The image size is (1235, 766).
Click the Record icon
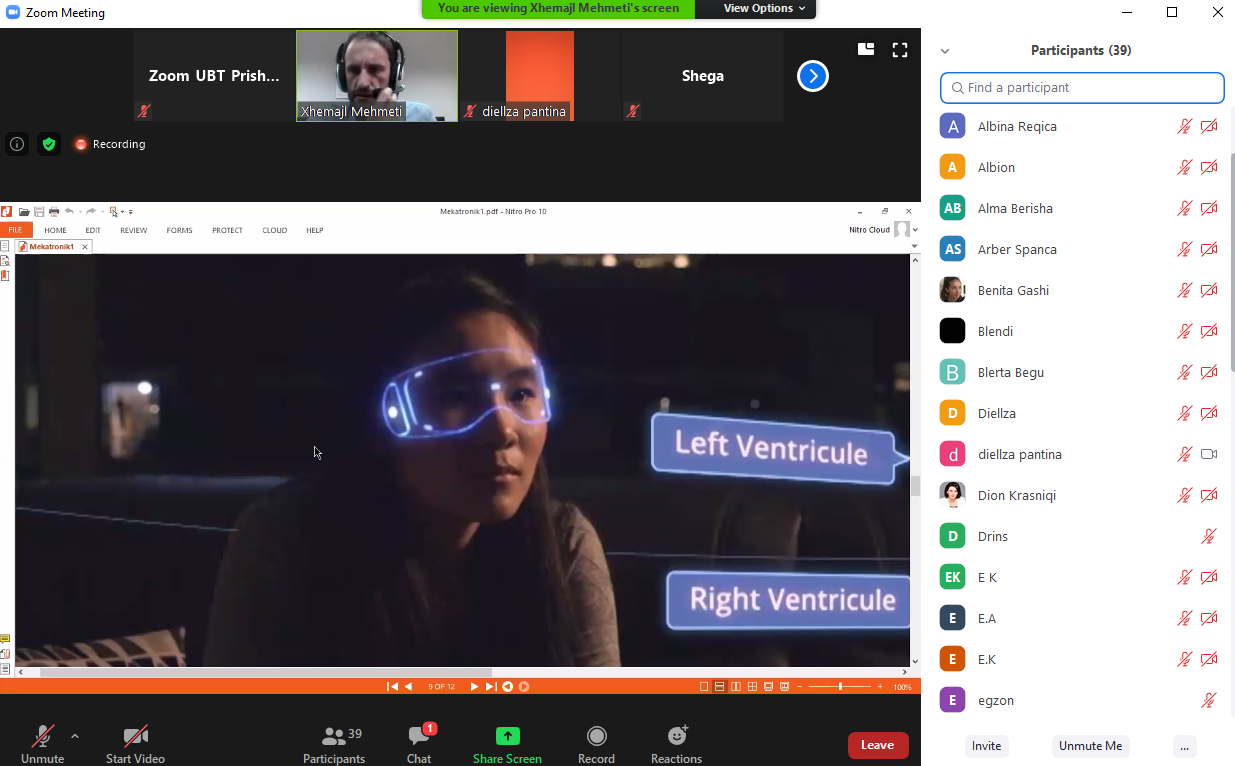(596, 738)
